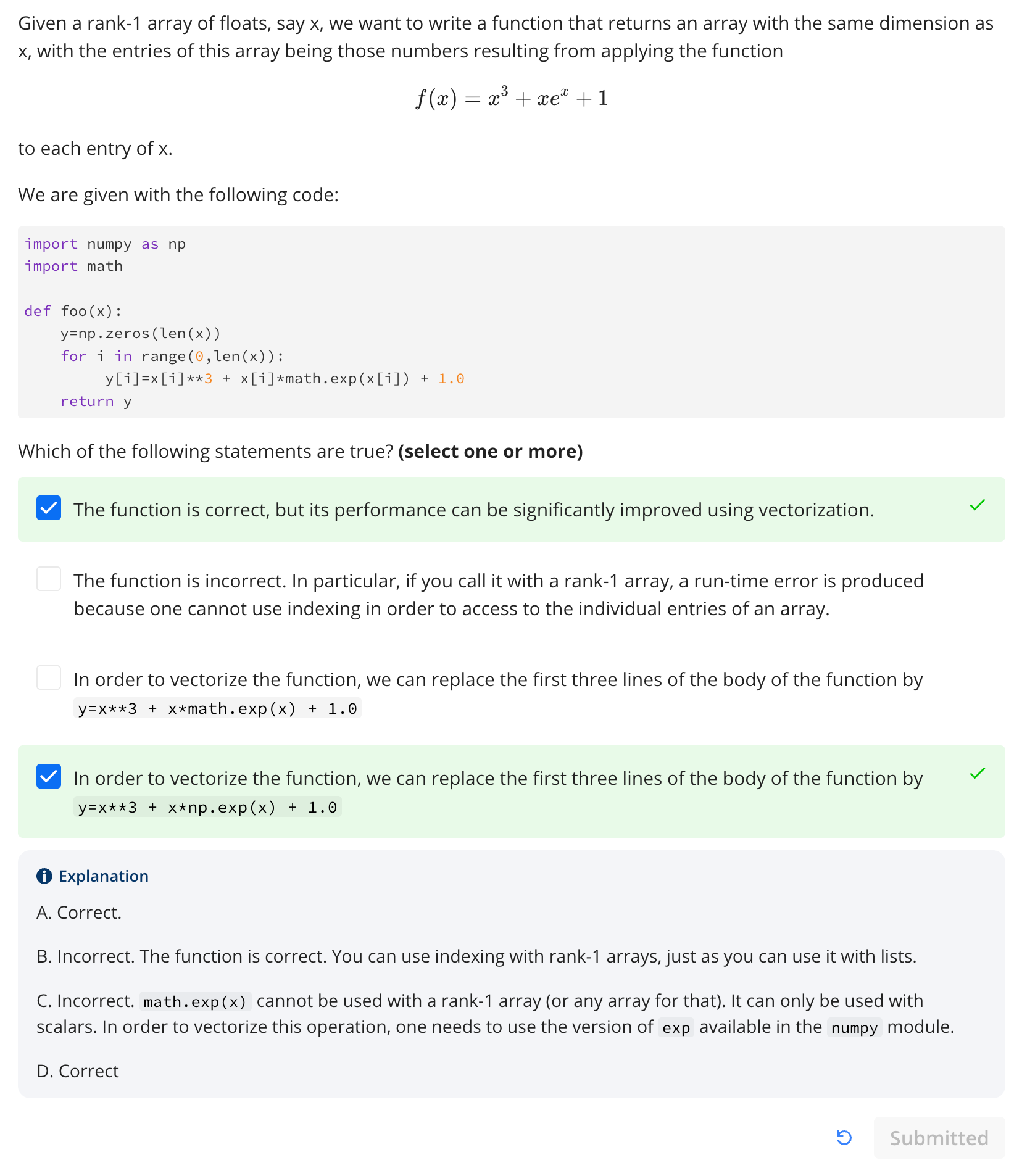Click the inline math.exp(x) code in explanation C
Image resolution: width=1022 pixels, height=1176 pixels.
click(x=195, y=1001)
